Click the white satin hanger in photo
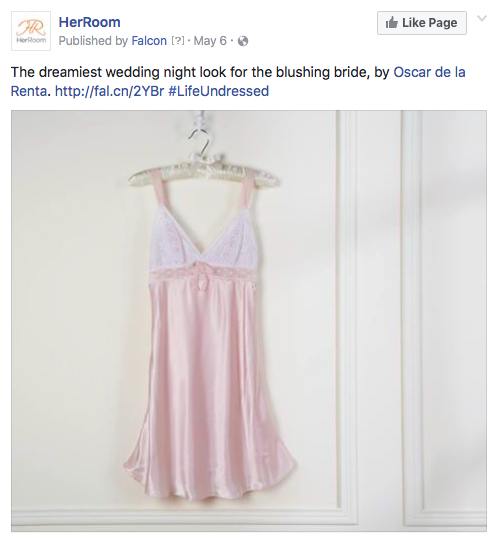The image size is (498, 543). click(x=204, y=168)
